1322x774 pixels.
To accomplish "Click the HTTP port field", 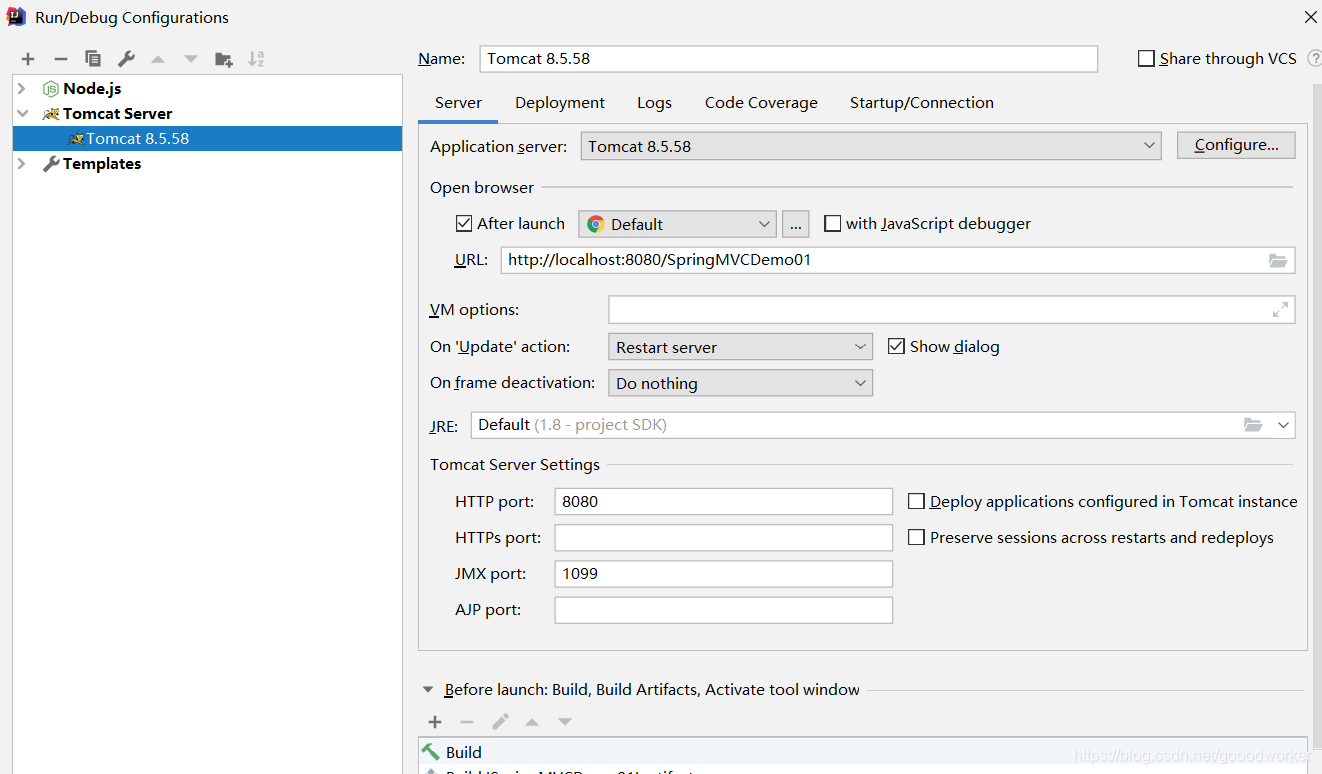I will tap(724, 501).
